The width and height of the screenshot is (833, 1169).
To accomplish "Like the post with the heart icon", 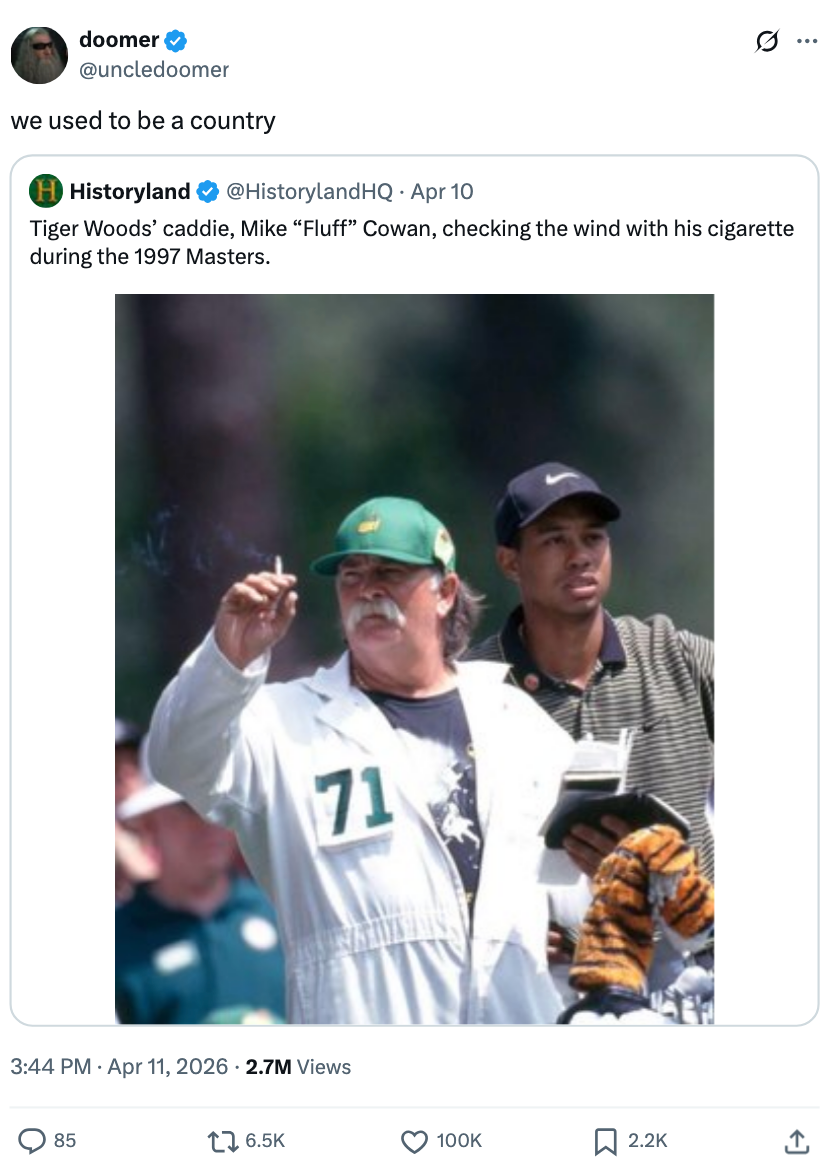I will click(414, 1140).
